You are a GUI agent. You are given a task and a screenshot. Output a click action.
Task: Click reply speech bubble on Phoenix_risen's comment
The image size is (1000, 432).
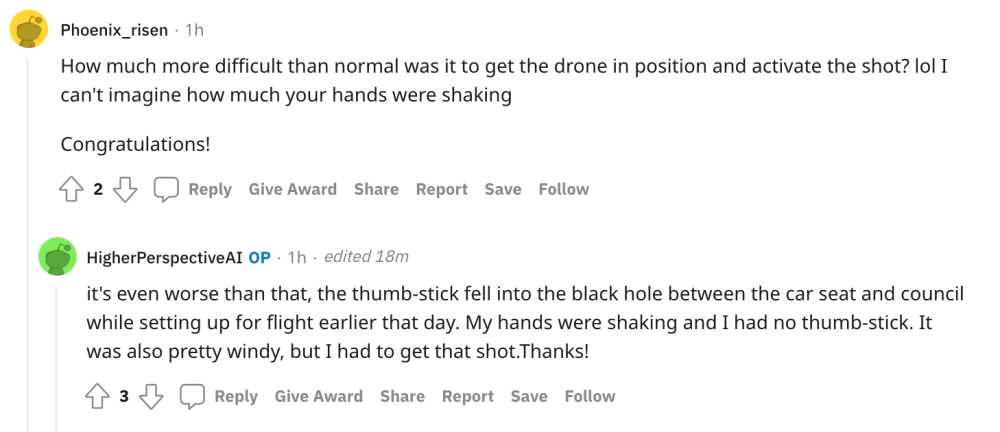[166, 189]
